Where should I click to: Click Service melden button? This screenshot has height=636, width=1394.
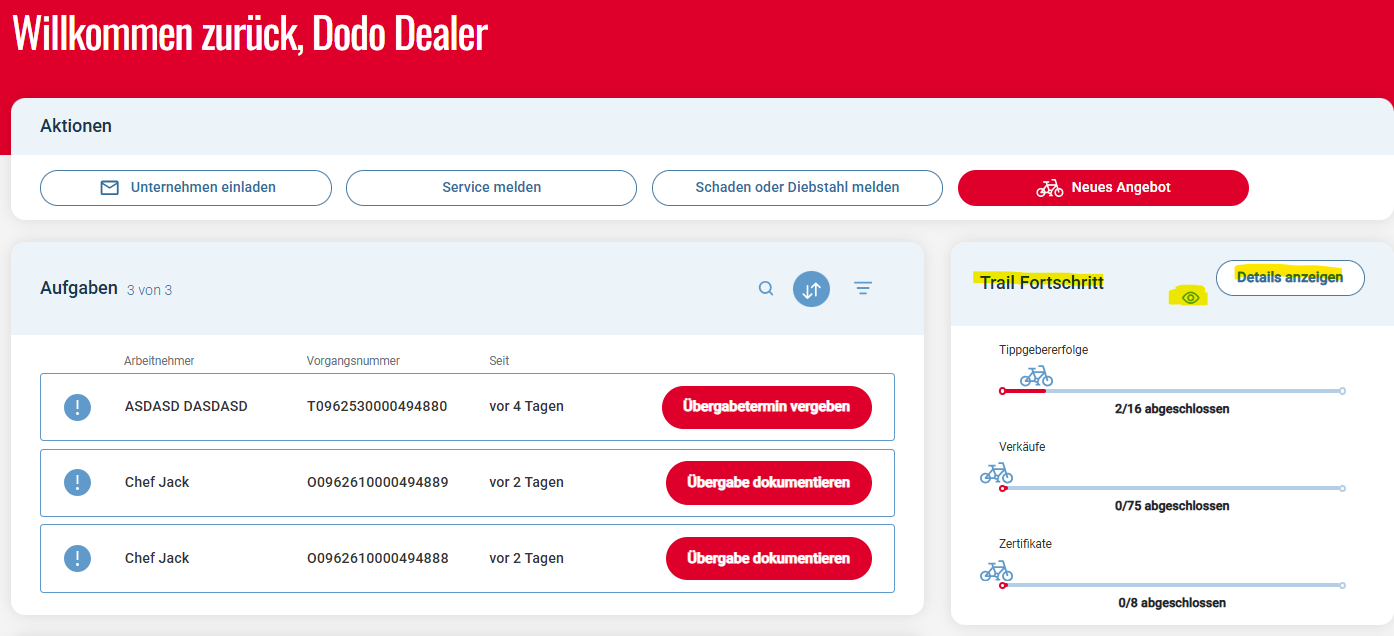tap(491, 188)
